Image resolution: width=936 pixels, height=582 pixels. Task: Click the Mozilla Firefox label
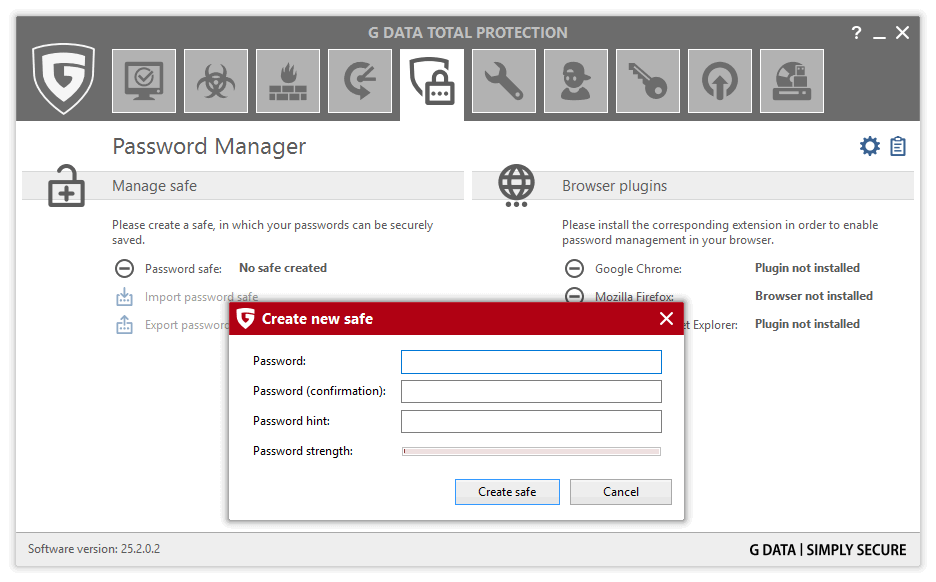[634, 296]
